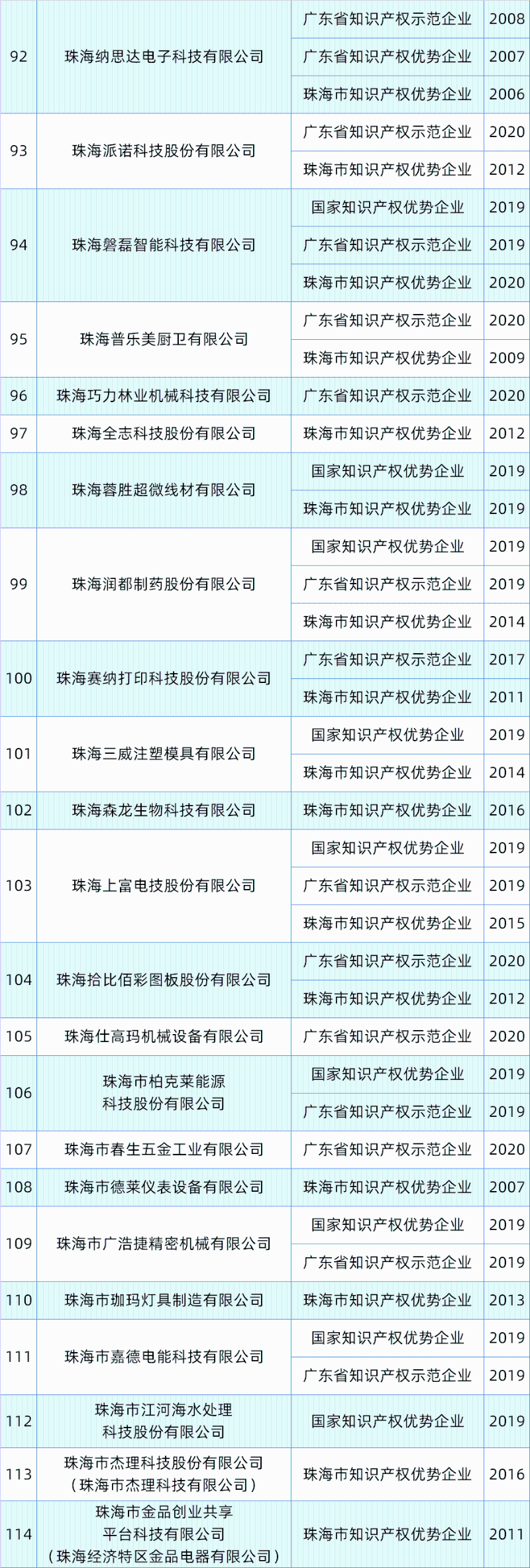Image resolution: width=530 pixels, height=1568 pixels.
Task: Select row number 106 cell
Action: click(x=19, y=1093)
